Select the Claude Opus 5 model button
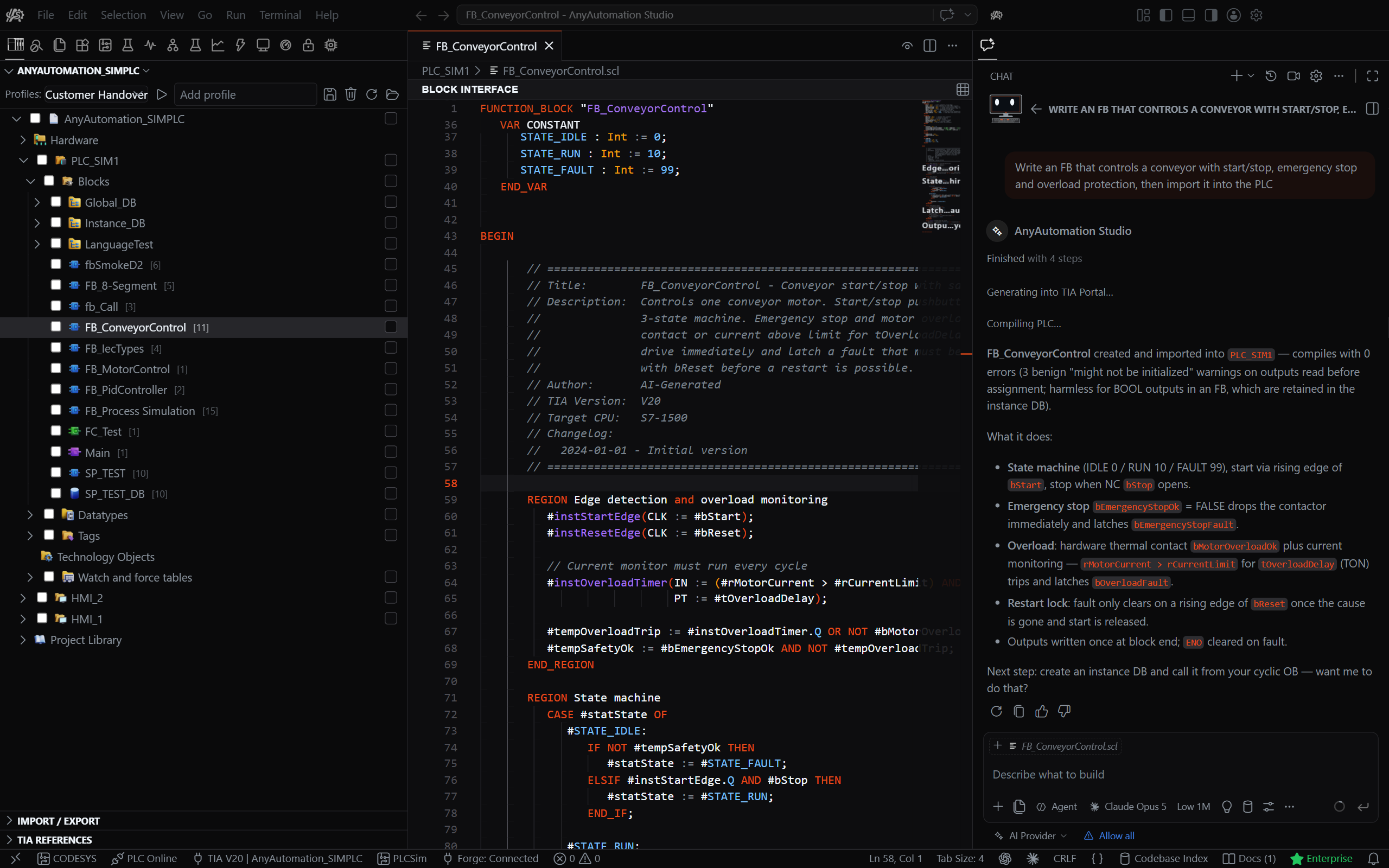The height and width of the screenshot is (868, 1389). point(1128,807)
